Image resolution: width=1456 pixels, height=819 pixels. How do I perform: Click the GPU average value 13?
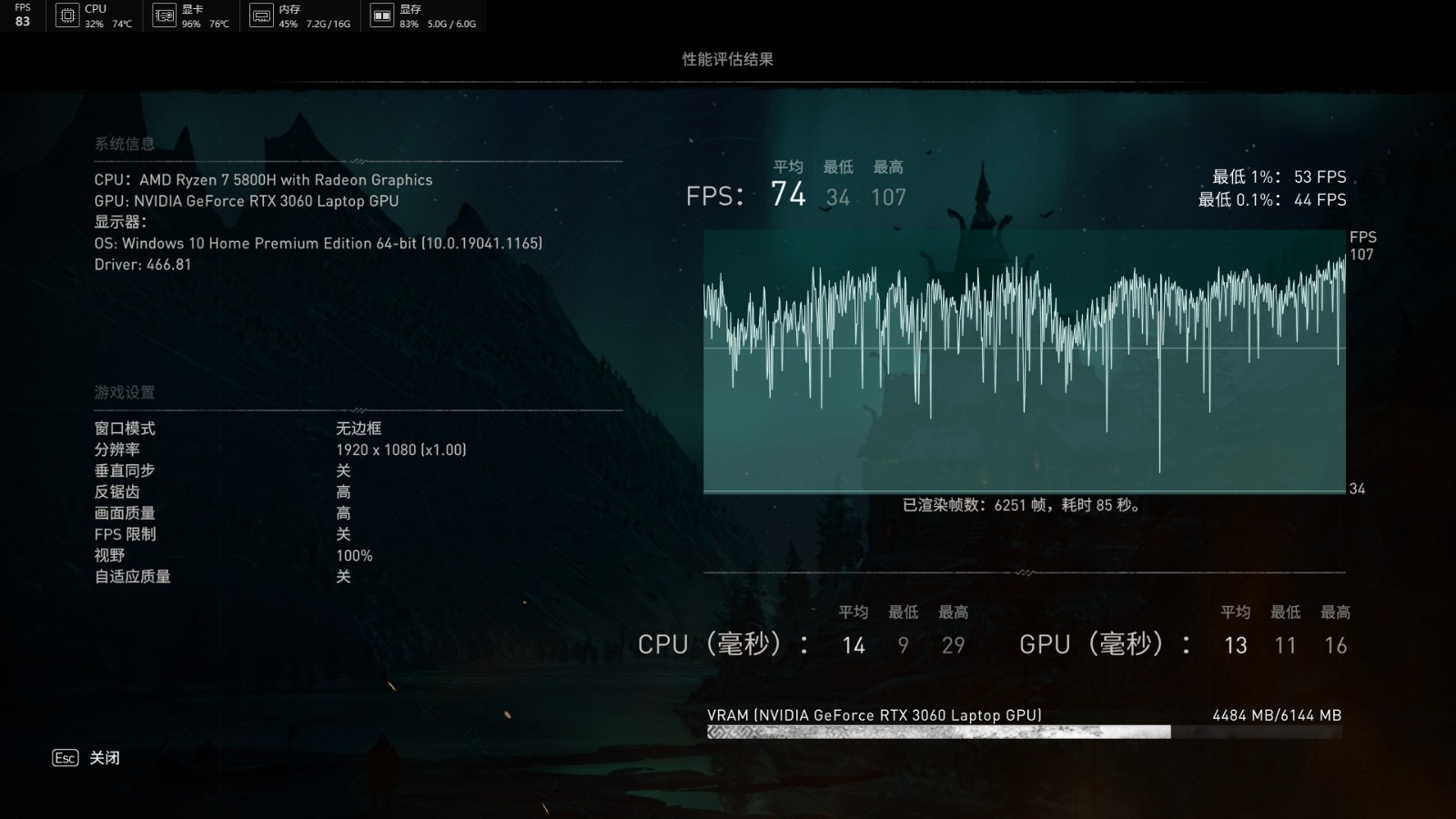[1235, 645]
